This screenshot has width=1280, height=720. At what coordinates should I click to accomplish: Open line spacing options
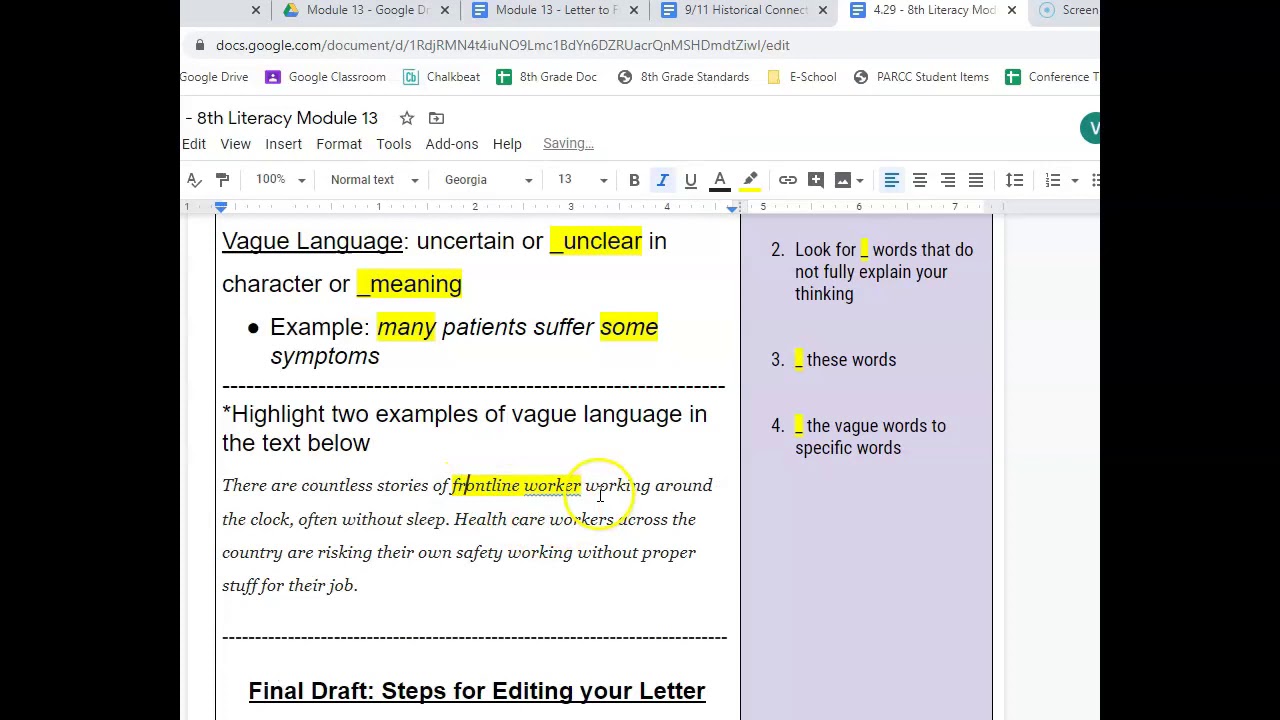(x=1014, y=180)
